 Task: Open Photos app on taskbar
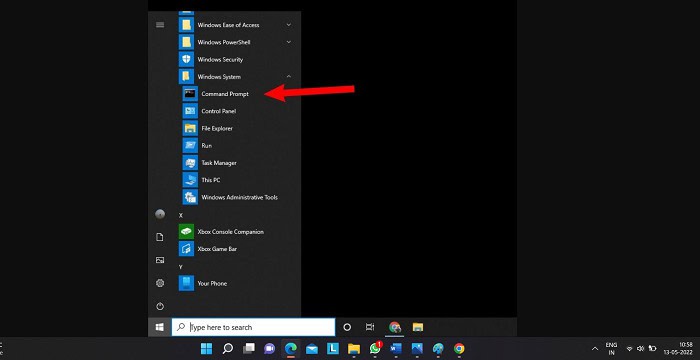point(417,348)
